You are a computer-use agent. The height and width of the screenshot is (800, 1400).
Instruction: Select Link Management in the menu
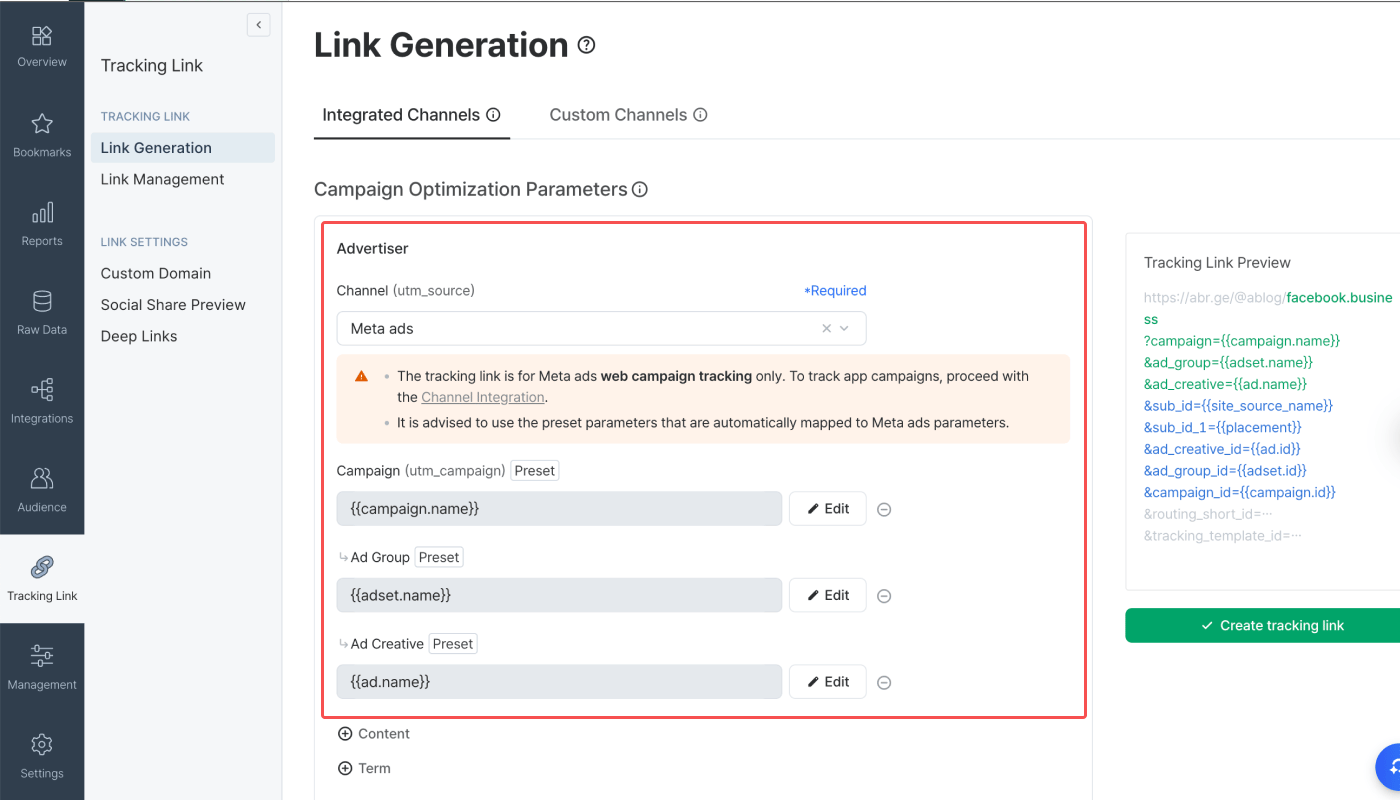(163, 179)
